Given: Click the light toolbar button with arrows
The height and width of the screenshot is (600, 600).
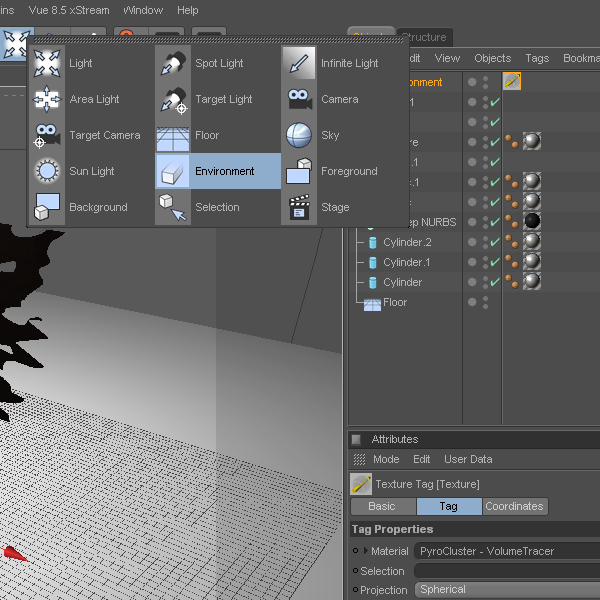Looking at the screenshot, I should pos(15,44).
